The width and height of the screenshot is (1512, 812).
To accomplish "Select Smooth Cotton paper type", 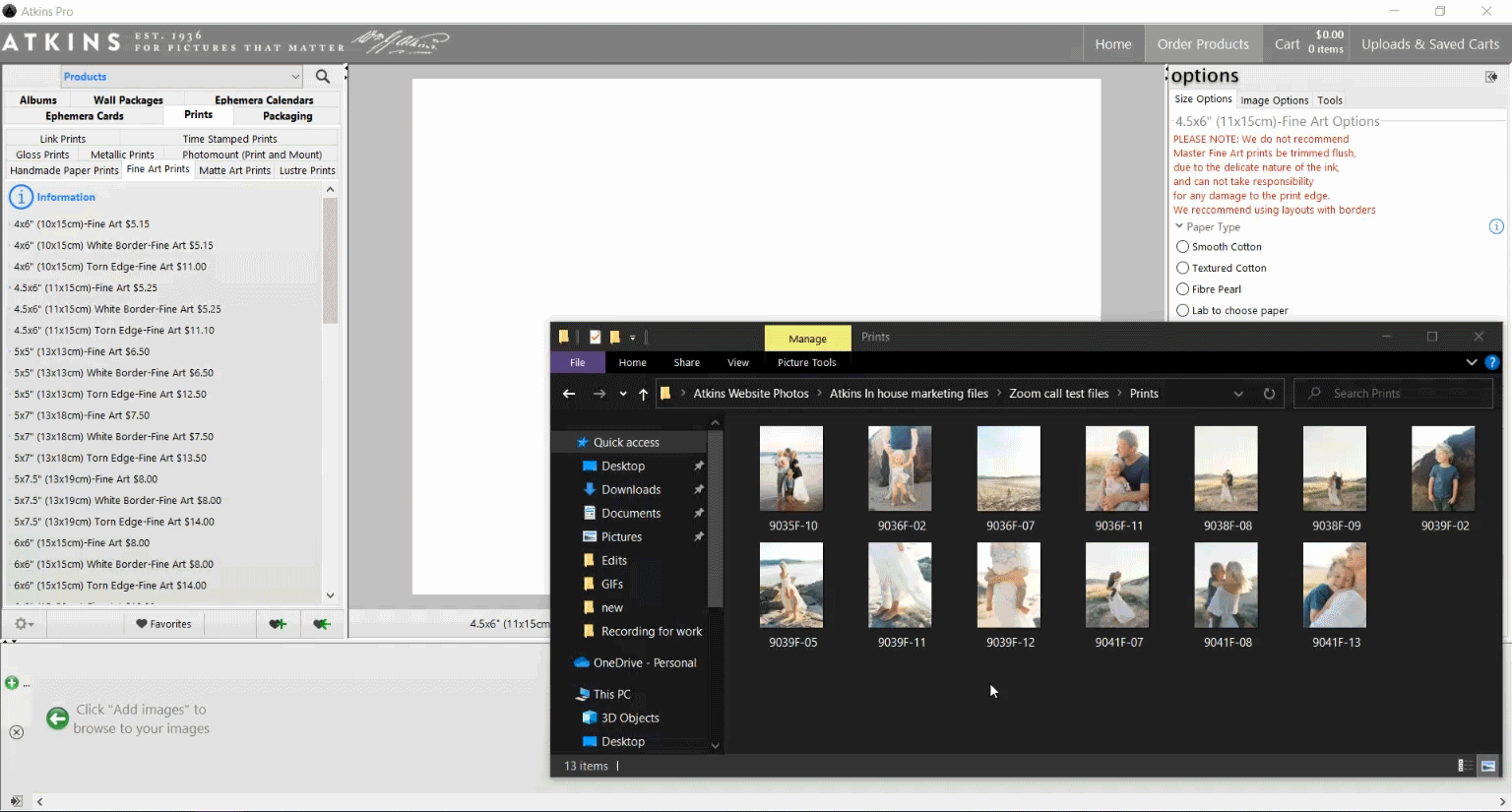I will [x=1183, y=247].
